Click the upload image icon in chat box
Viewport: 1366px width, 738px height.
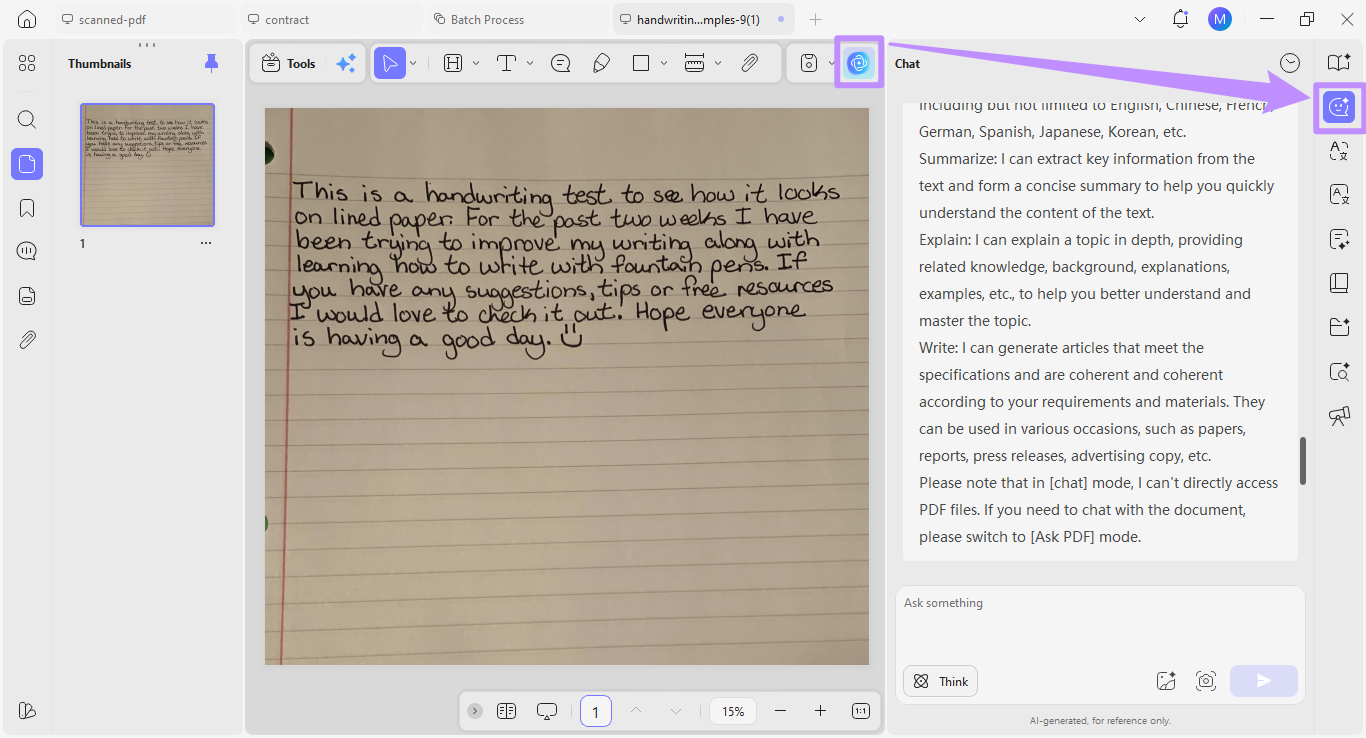coord(1166,681)
